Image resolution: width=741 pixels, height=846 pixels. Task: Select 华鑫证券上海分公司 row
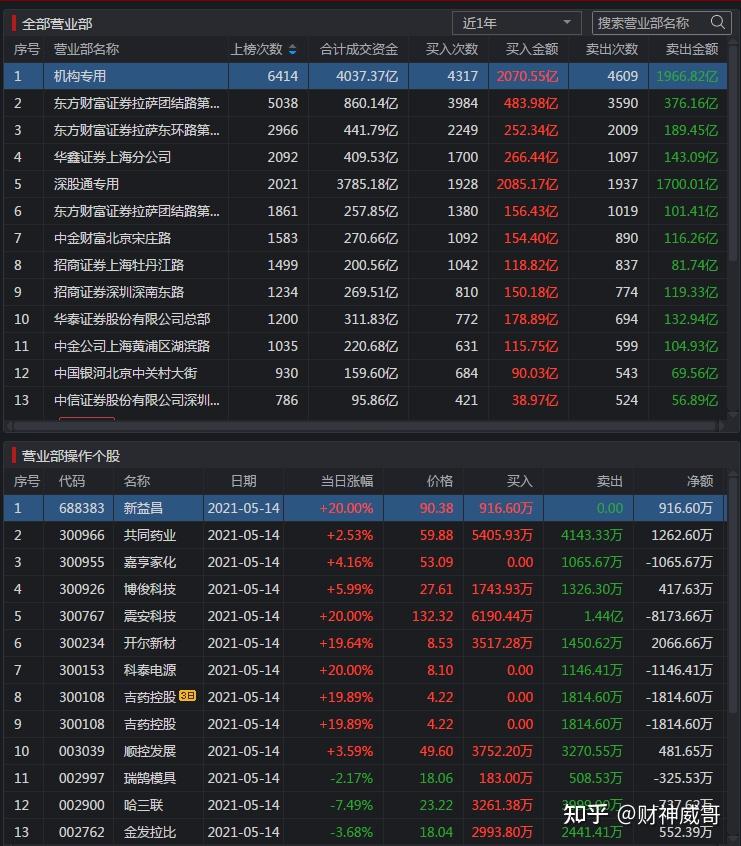click(x=365, y=157)
